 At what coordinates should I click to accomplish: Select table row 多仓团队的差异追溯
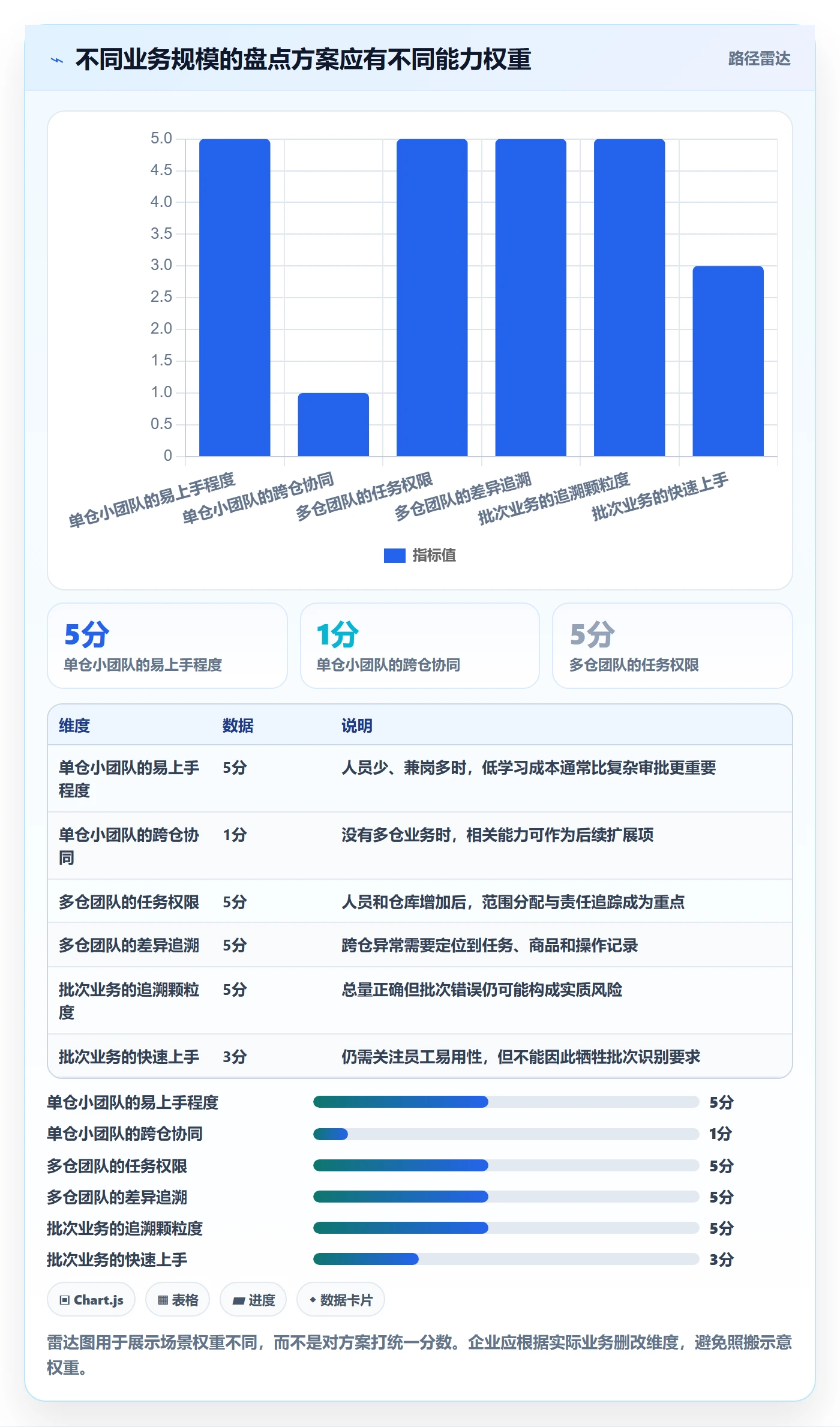[420, 945]
